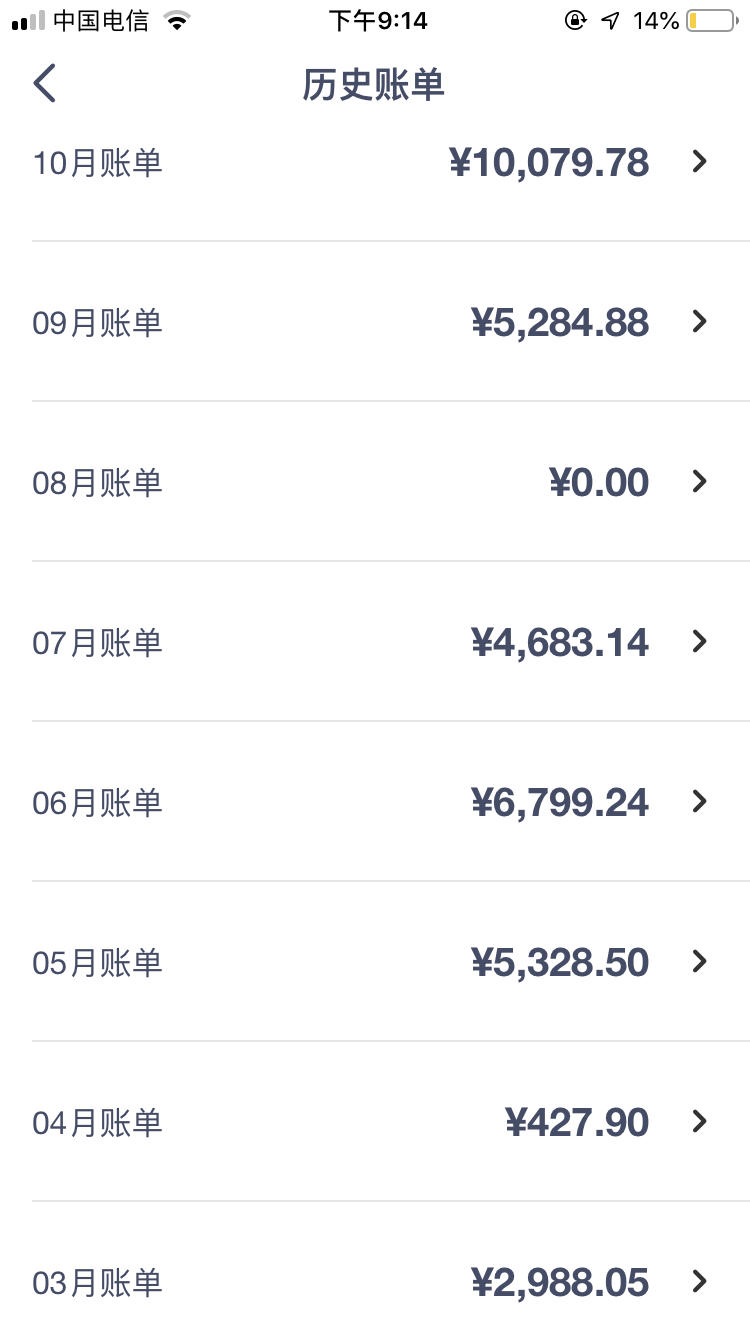
Task: Tap the ¥10,079.78 amount
Action: 549,162
